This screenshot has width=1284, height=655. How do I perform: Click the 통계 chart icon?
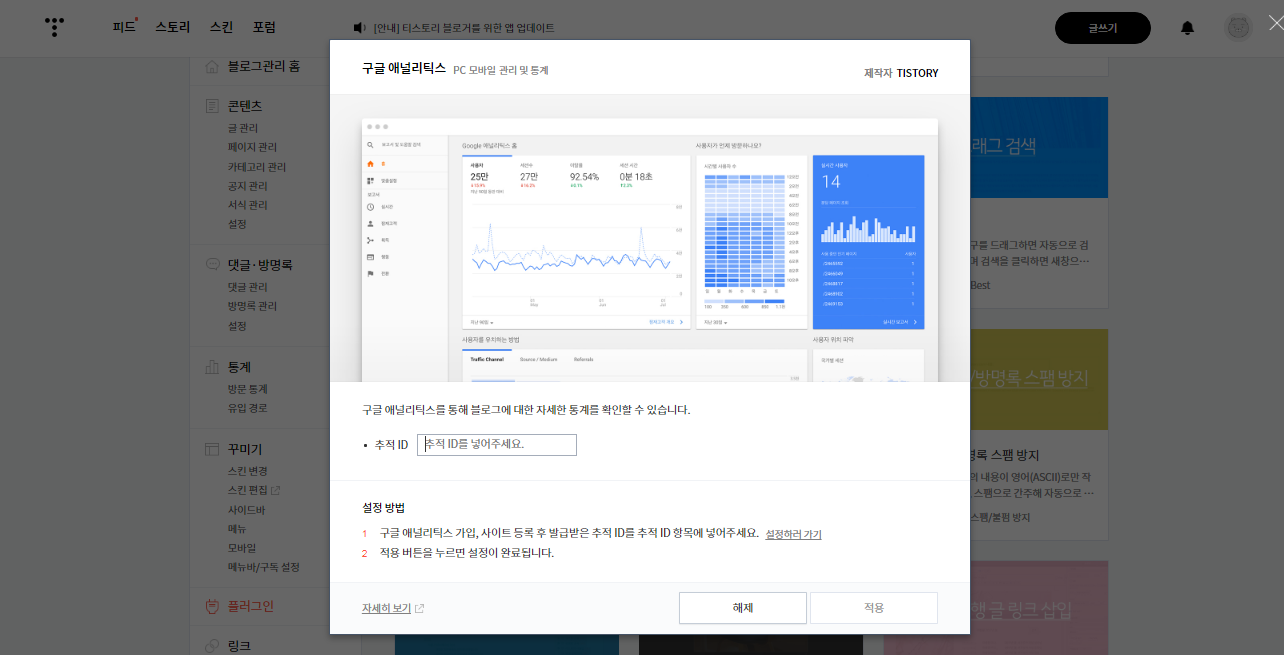click(x=212, y=367)
